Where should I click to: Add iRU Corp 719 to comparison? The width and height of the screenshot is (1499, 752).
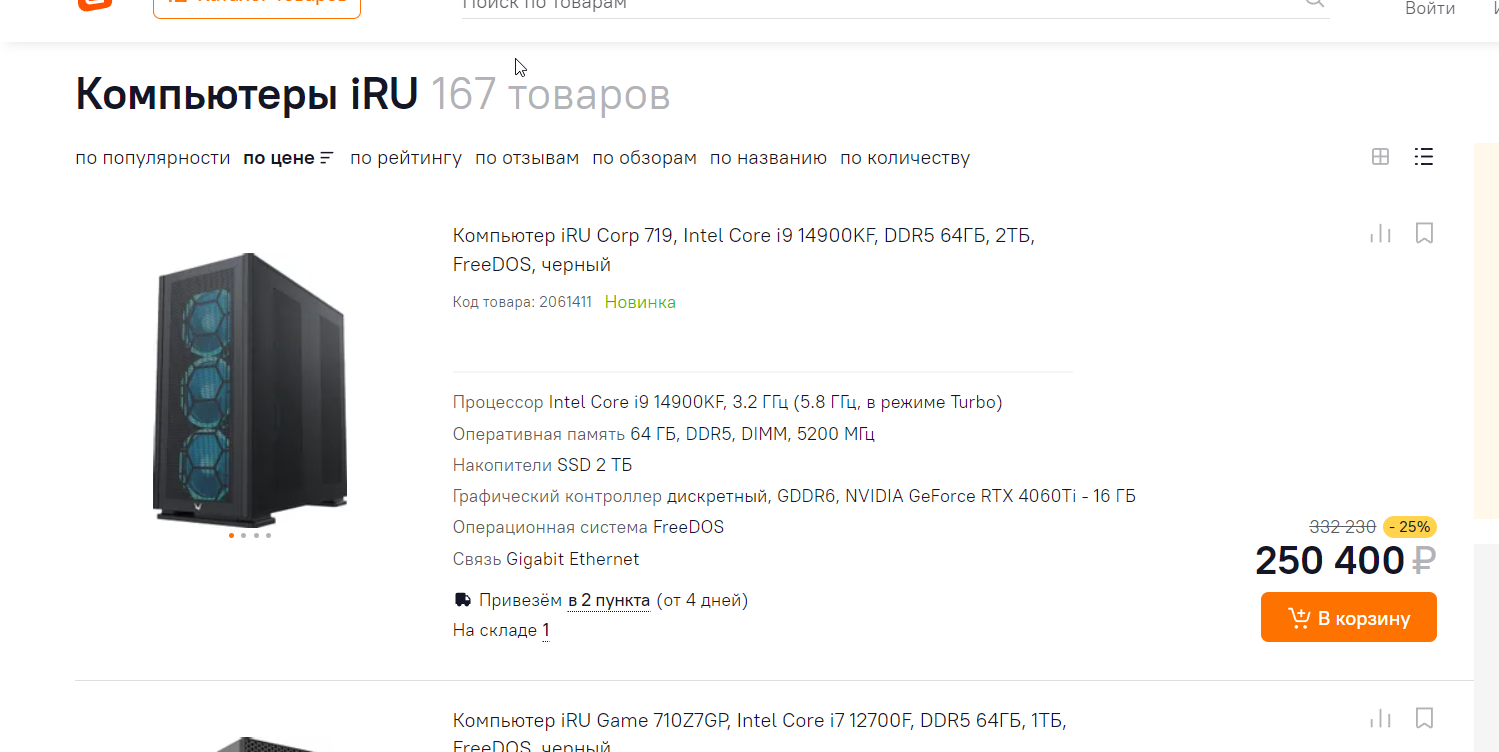[x=1380, y=234]
